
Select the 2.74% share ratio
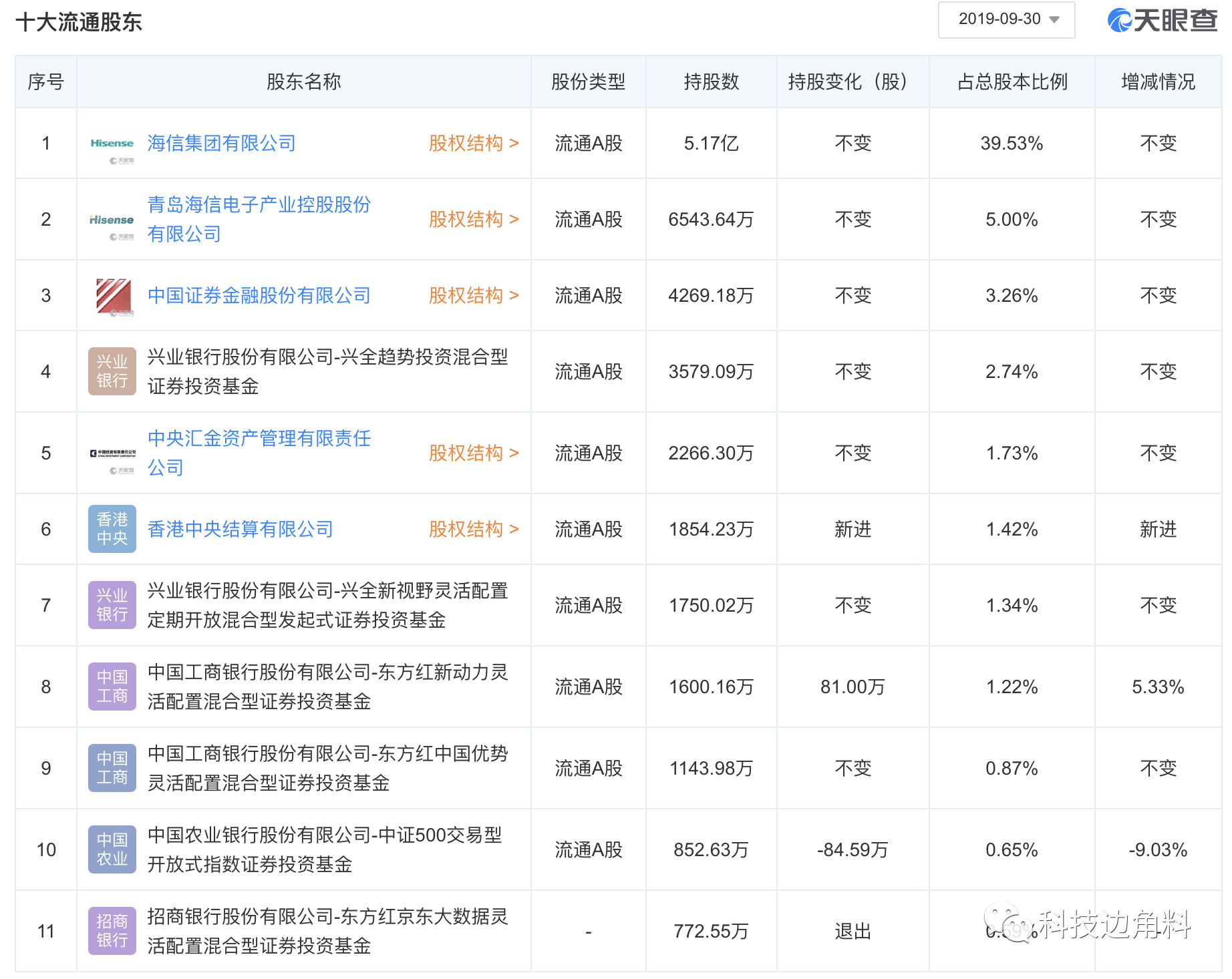[1012, 372]
